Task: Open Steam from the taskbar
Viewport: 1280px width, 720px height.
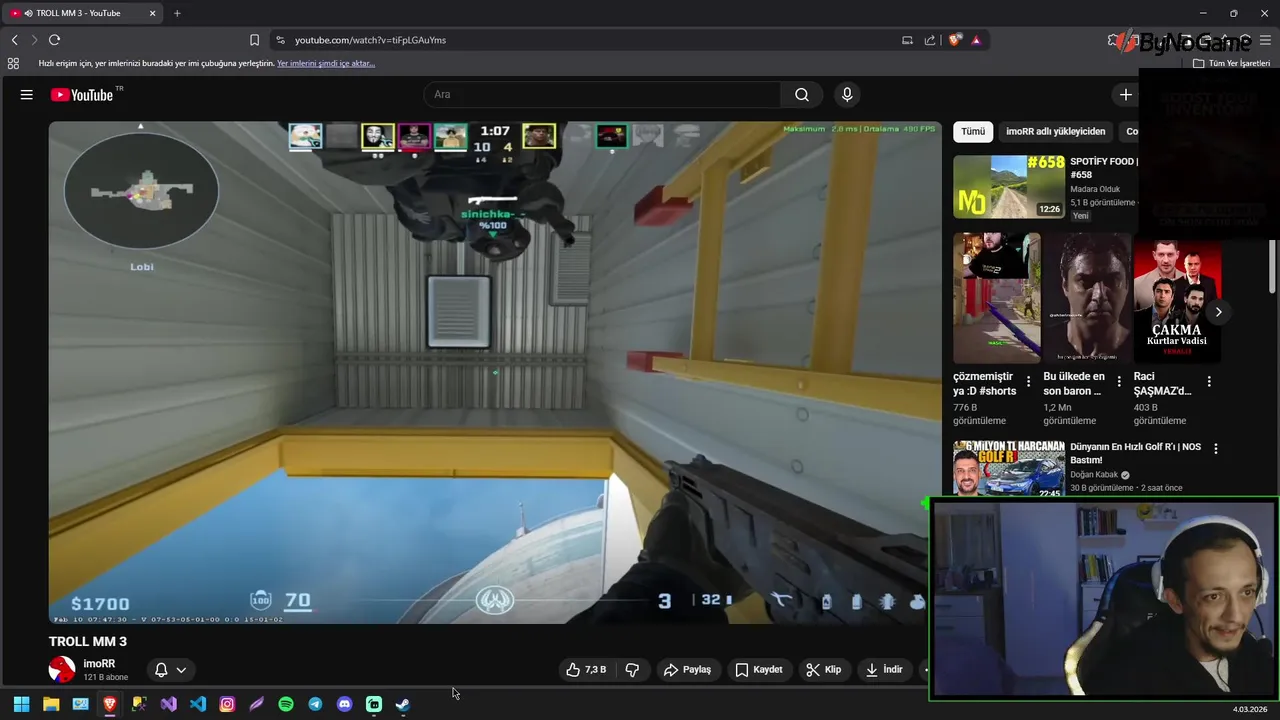Action: [403, 704]
